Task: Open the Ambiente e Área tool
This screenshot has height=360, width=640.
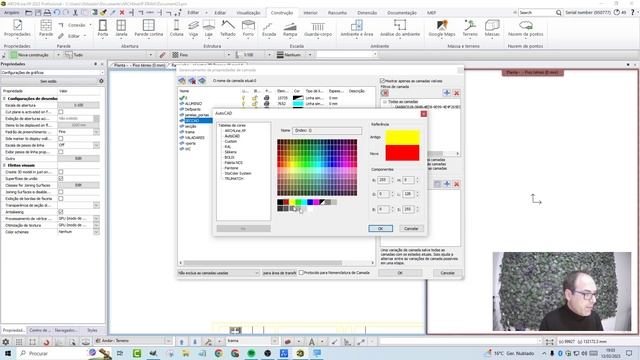Action: click(x=357, y=28)
